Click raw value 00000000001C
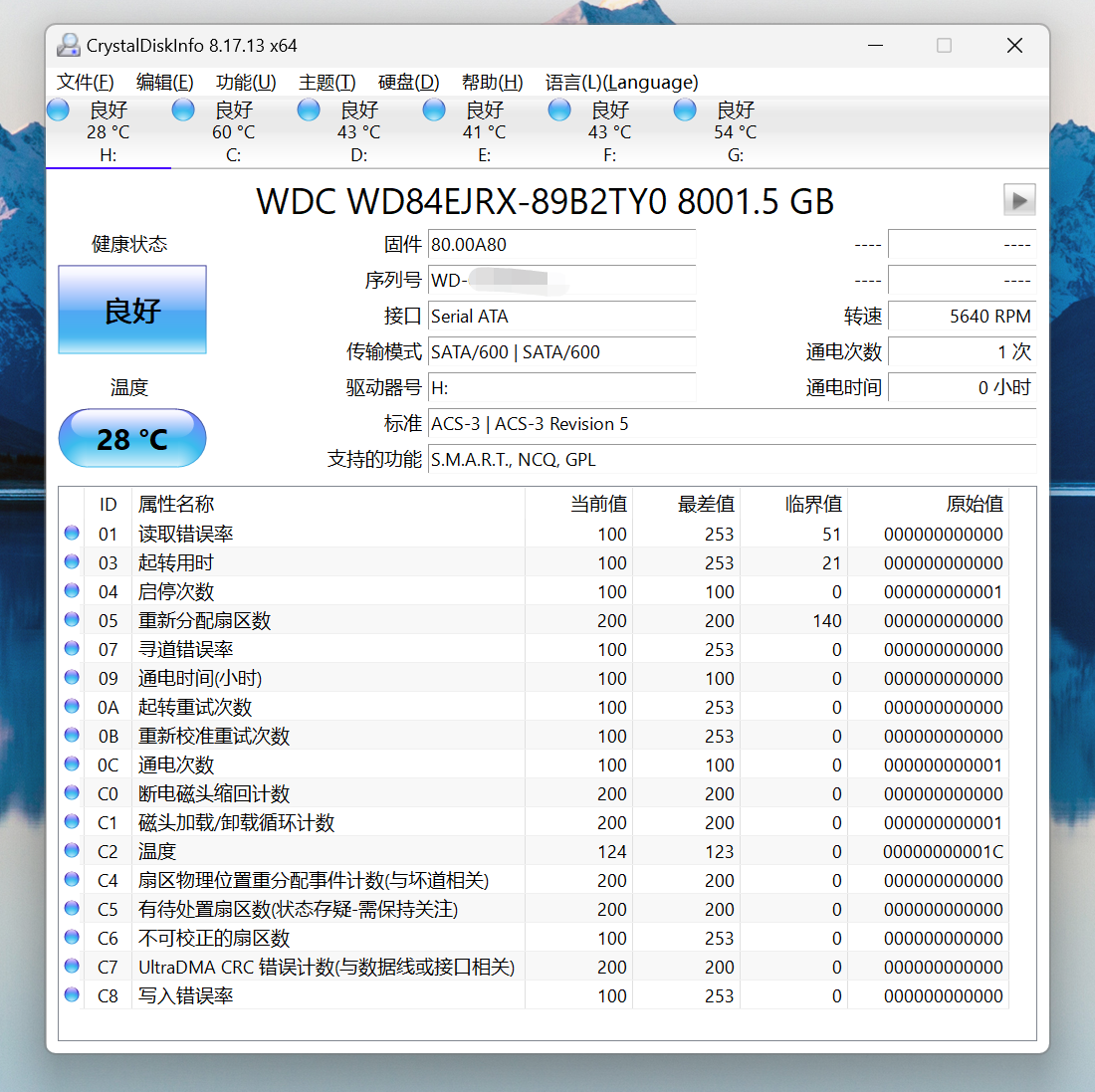 point(944,852)
